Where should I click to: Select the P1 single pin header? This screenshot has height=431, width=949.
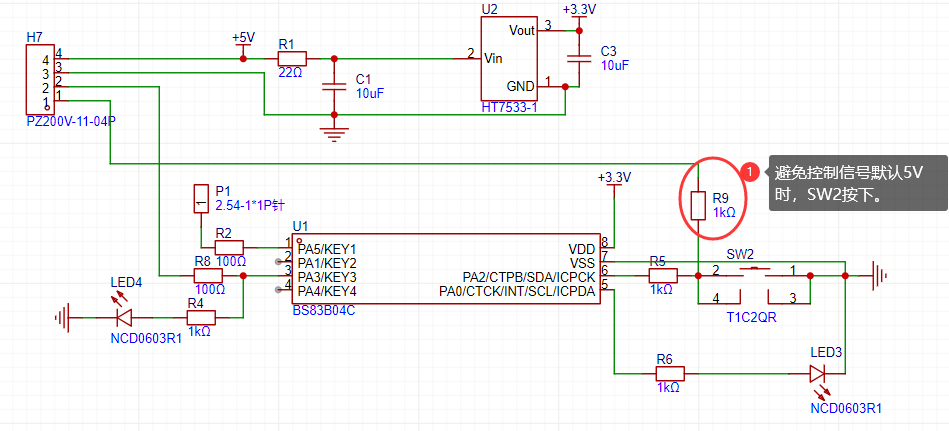[x=202, y=199]
